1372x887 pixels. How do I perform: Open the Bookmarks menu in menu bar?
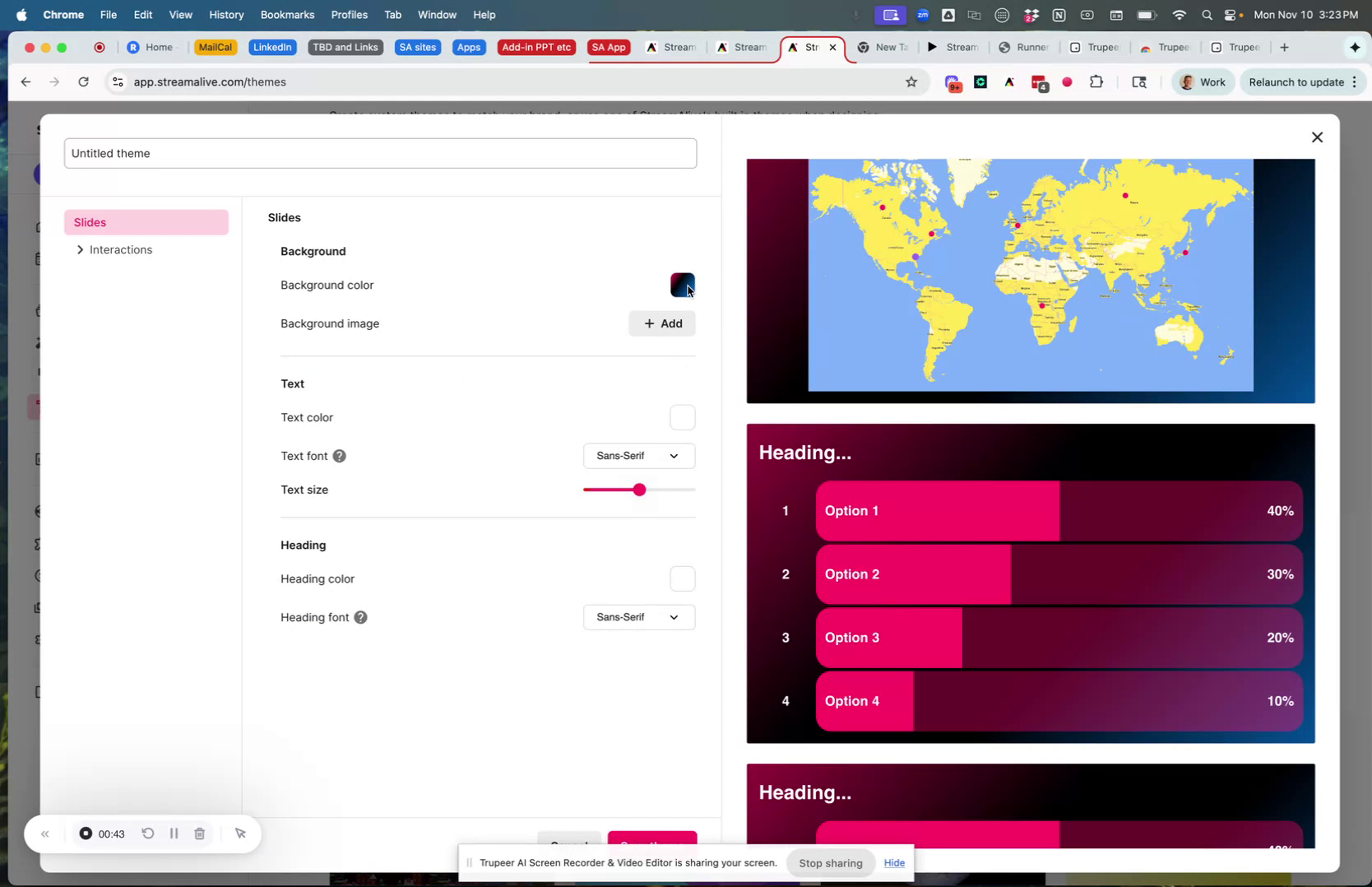287,14
